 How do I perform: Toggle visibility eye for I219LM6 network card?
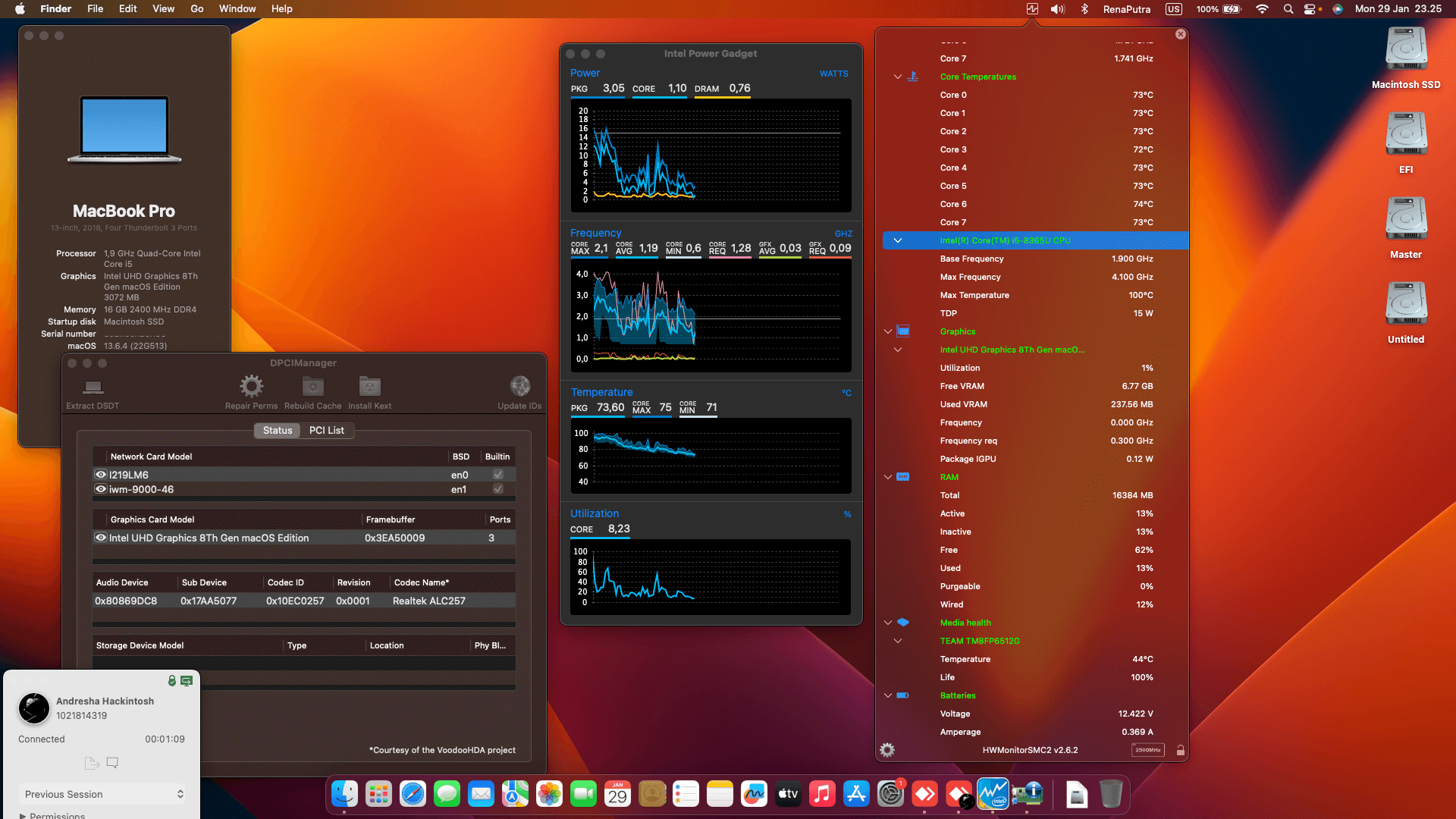click(100, 474)
